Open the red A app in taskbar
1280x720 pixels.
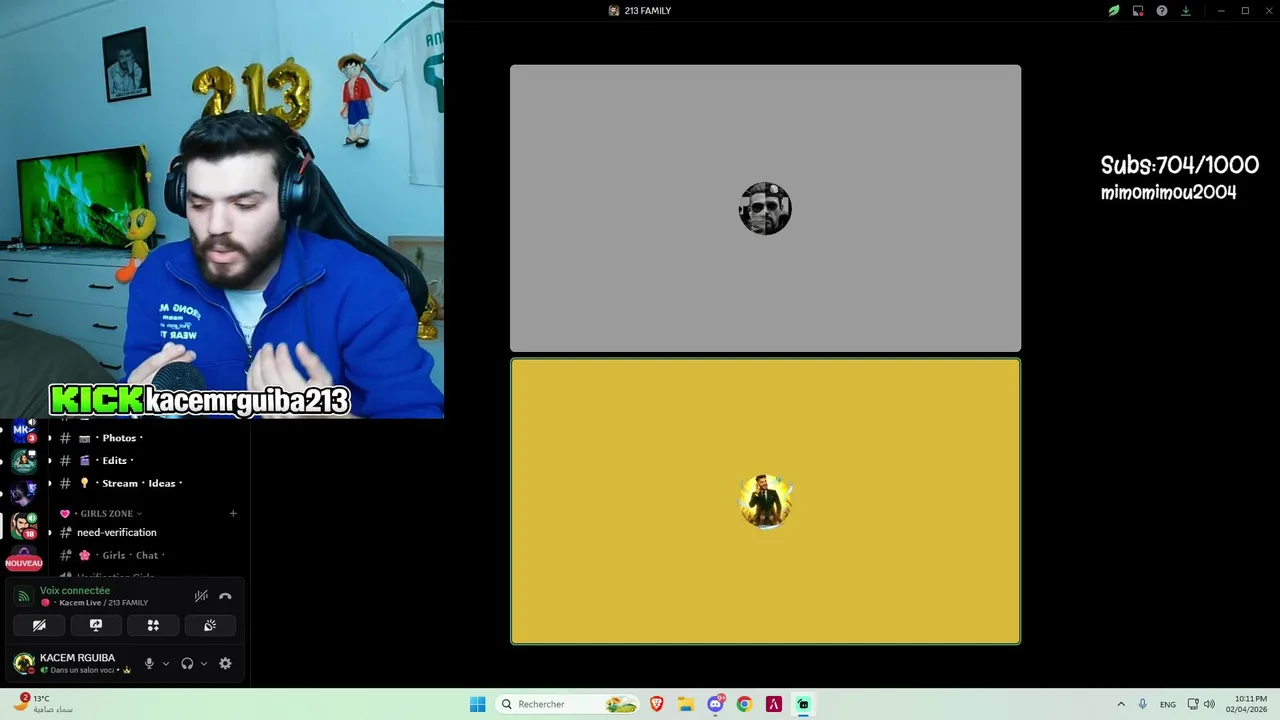click(x=773, y=704)
